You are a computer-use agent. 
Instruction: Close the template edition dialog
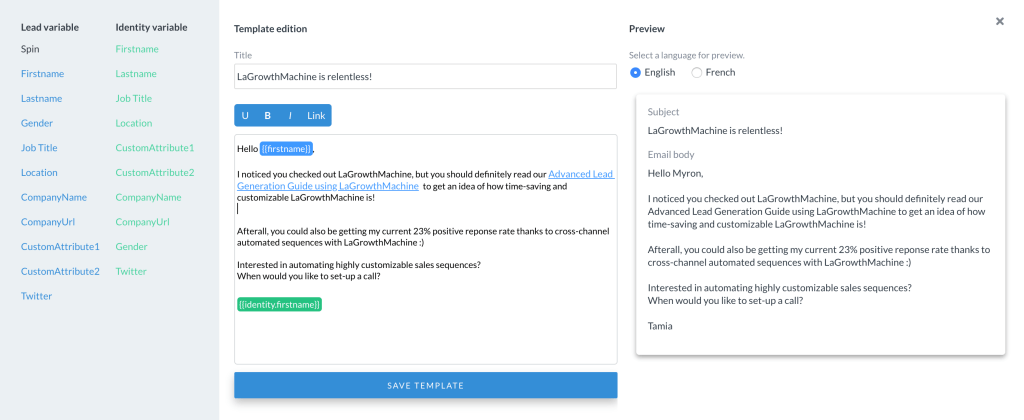(x=999, y=21)
